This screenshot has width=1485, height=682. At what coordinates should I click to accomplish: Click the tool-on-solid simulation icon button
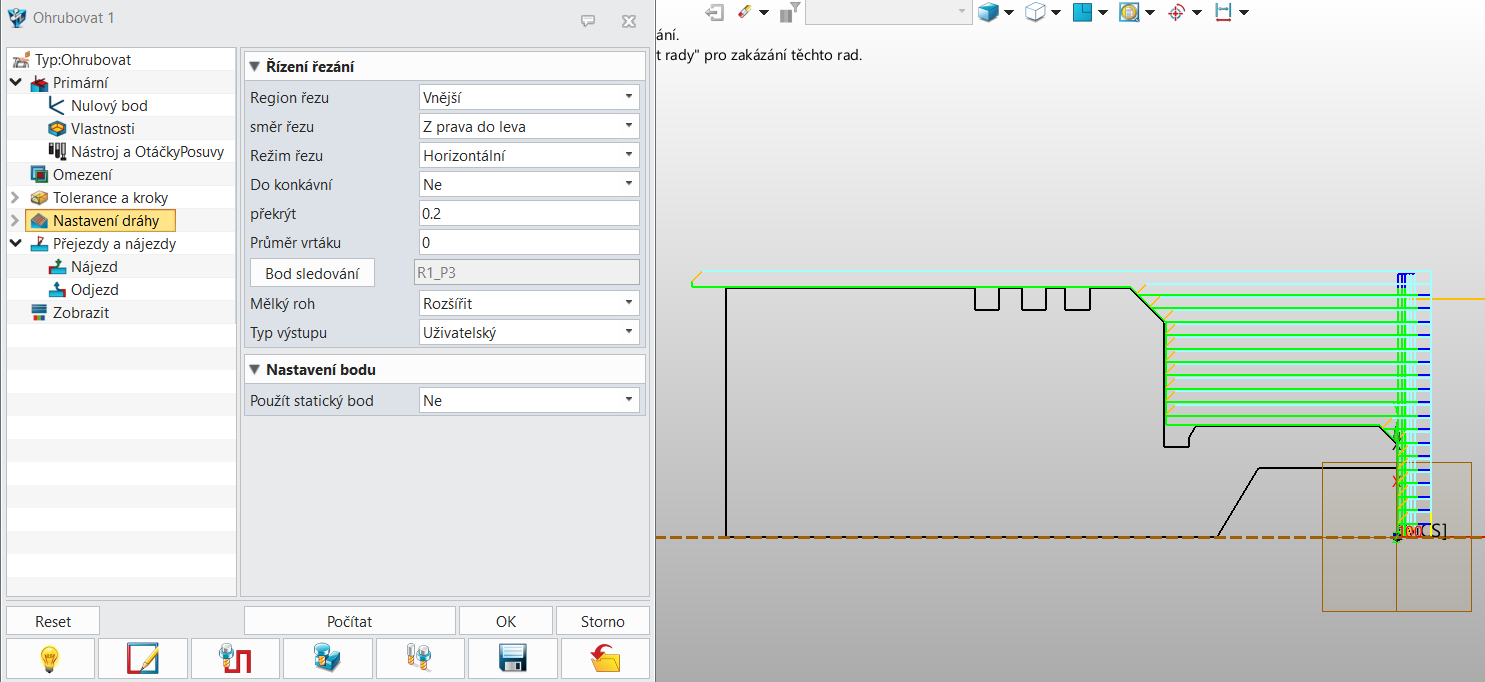pos(328,659)
